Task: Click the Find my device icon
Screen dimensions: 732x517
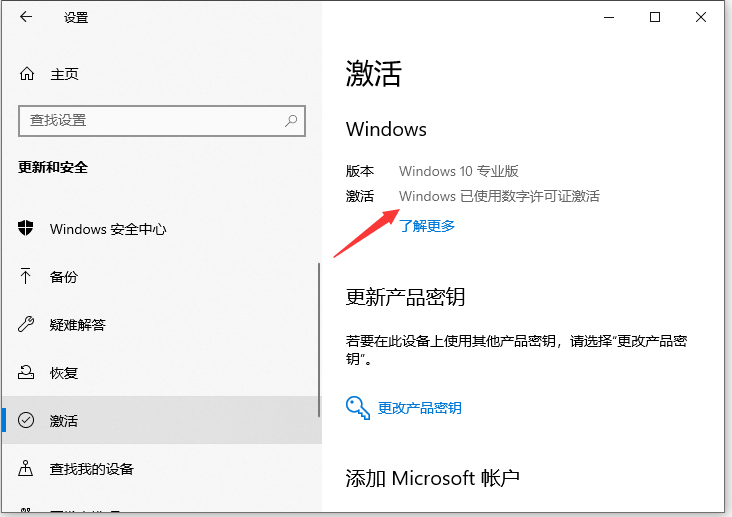Action: tap(27, 469)
